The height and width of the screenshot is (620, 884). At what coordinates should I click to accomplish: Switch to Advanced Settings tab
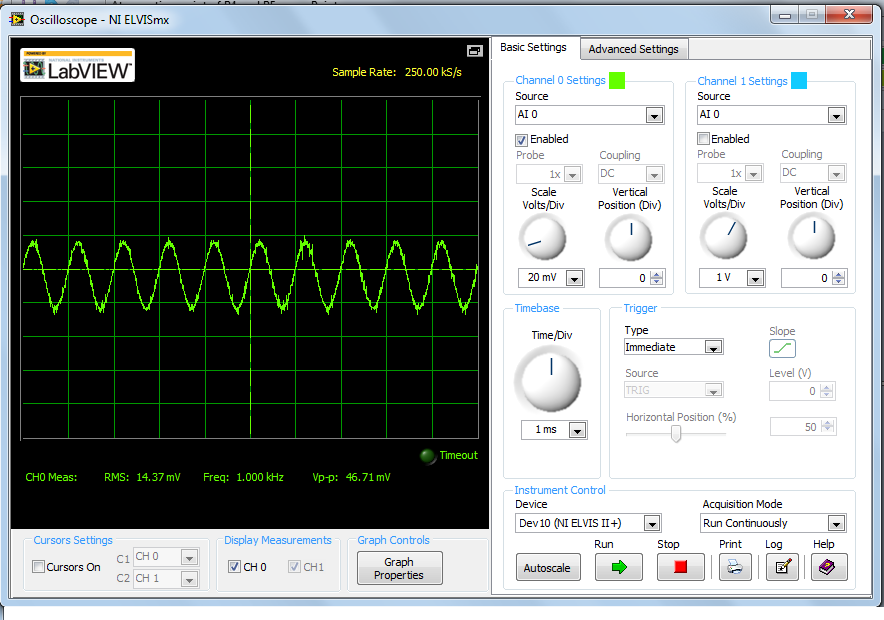pos(634,49)
